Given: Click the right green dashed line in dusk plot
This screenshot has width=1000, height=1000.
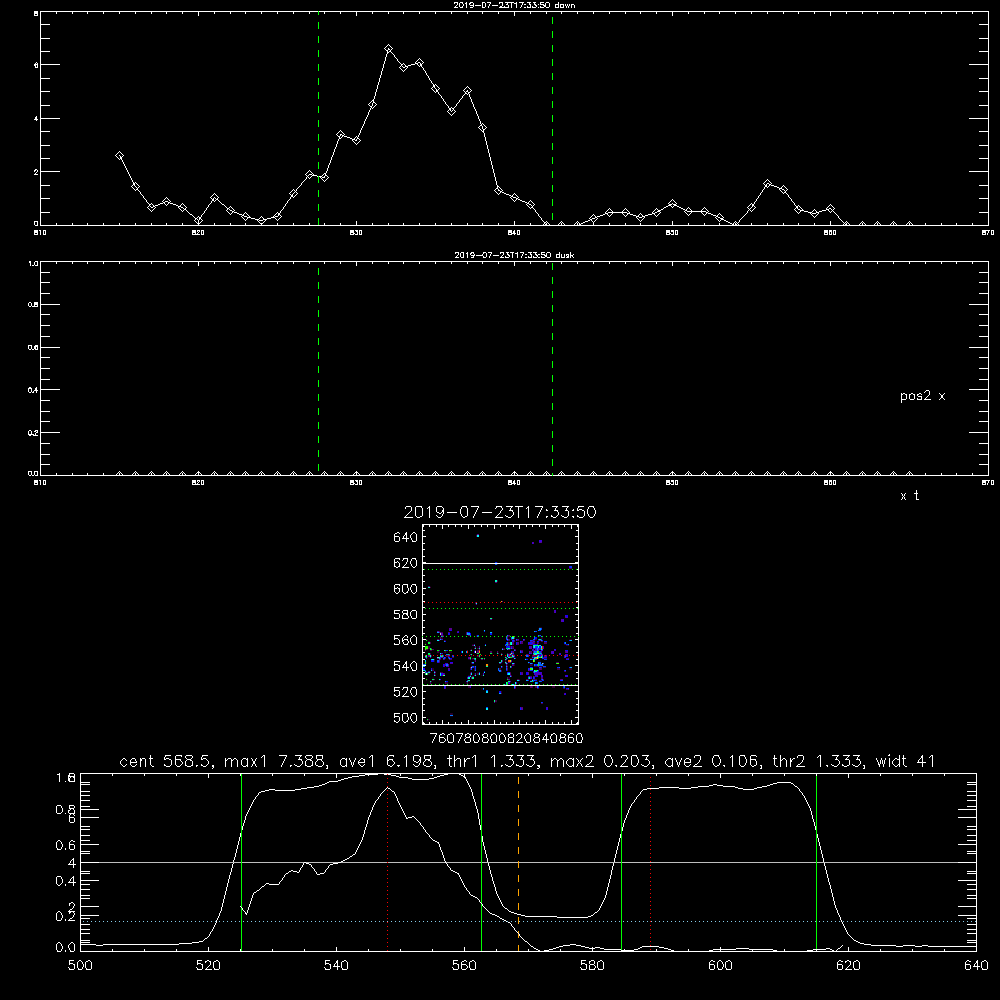Looking at the screenshot, I should point(552,368).
